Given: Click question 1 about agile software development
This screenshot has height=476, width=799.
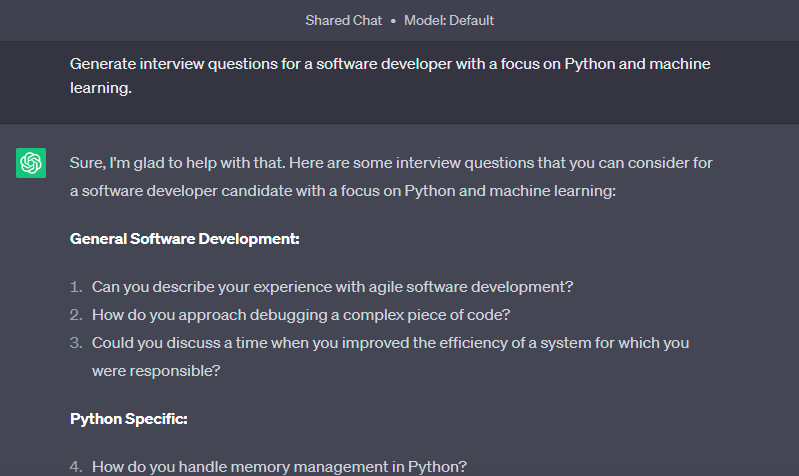Looking at the screenshot, I should click(x=332, y=287).
